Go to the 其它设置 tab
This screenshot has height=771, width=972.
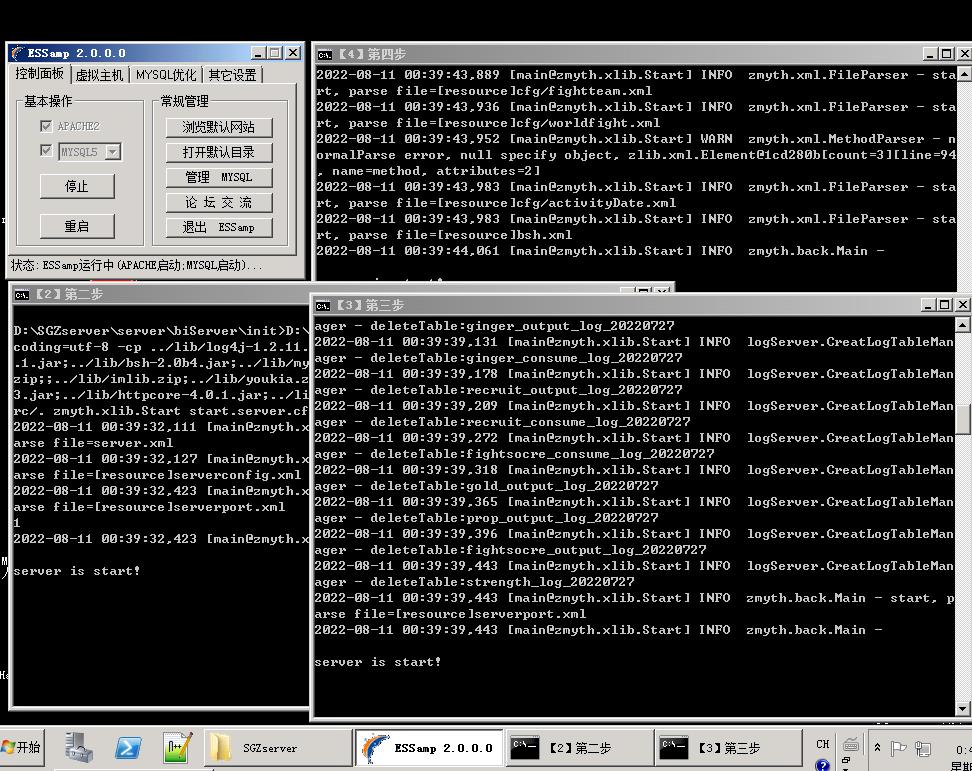(232, 75)
